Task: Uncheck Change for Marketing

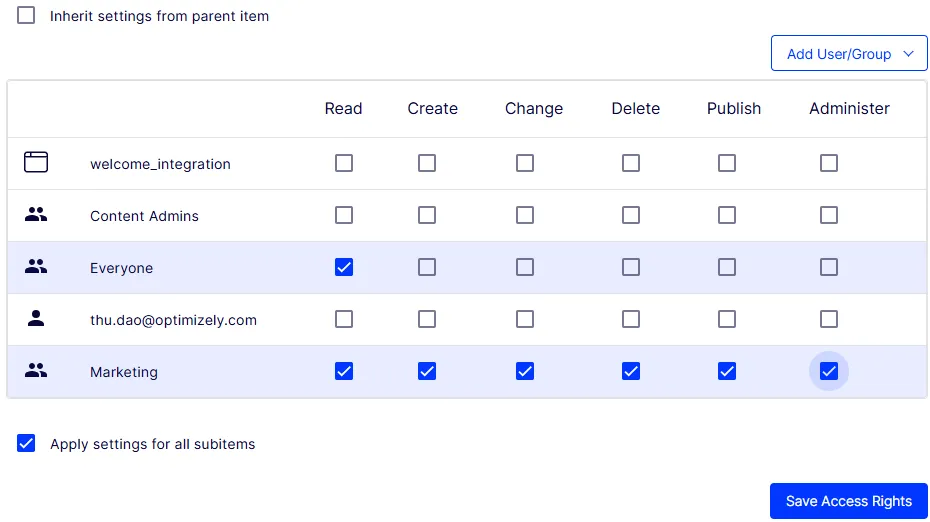Action: [525, 372]
